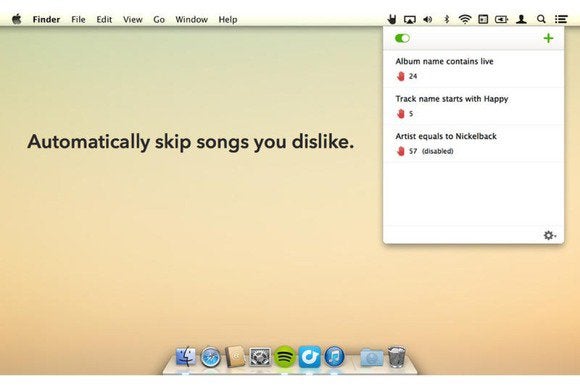This screenshot has height=388, width=580.
Task: Open Spotlight search magnifier icon
Action: 541,19
